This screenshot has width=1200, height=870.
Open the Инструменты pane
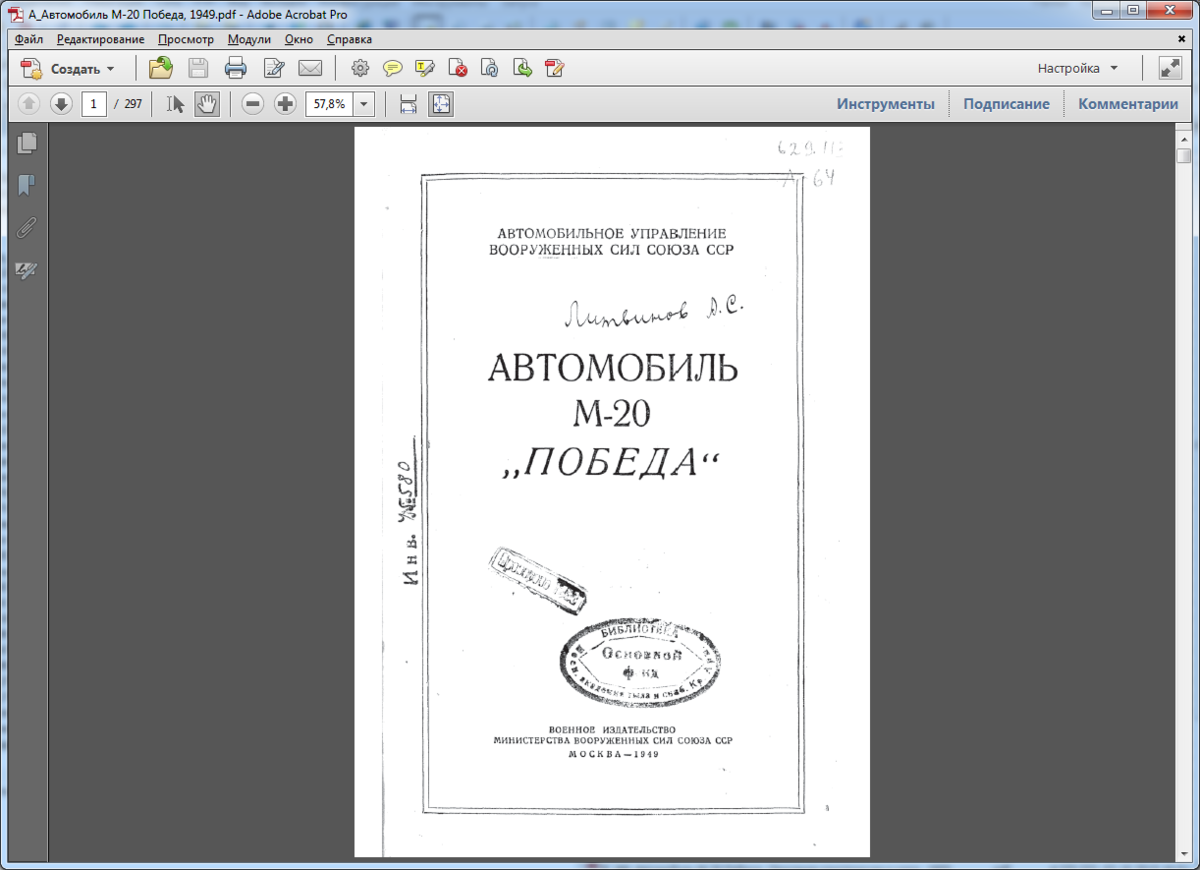click(886, 103)
